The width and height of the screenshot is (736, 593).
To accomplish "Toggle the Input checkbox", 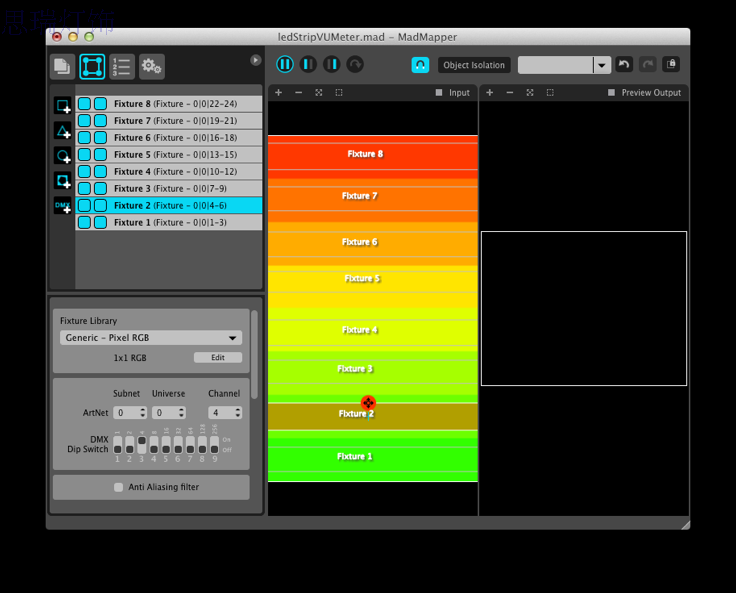I will click(439, 92).
